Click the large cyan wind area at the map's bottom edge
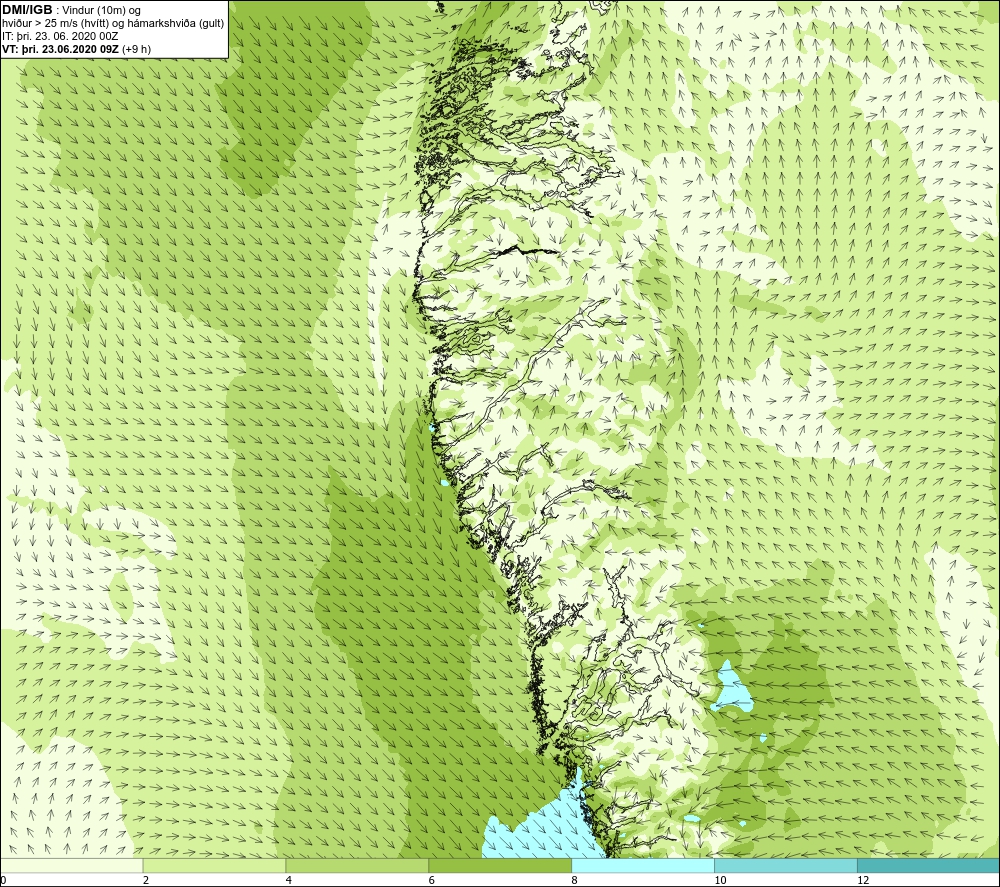This screenshot has width=1000, height=887. pos(542,829)
